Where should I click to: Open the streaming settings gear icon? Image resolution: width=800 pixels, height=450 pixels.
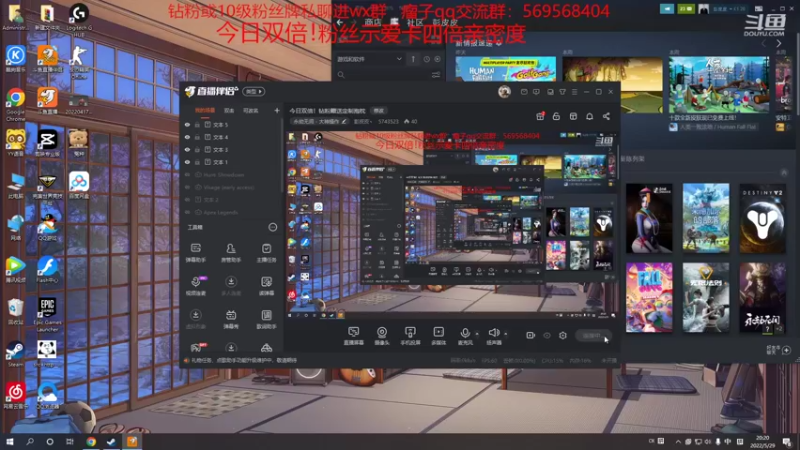click(563, 335)
